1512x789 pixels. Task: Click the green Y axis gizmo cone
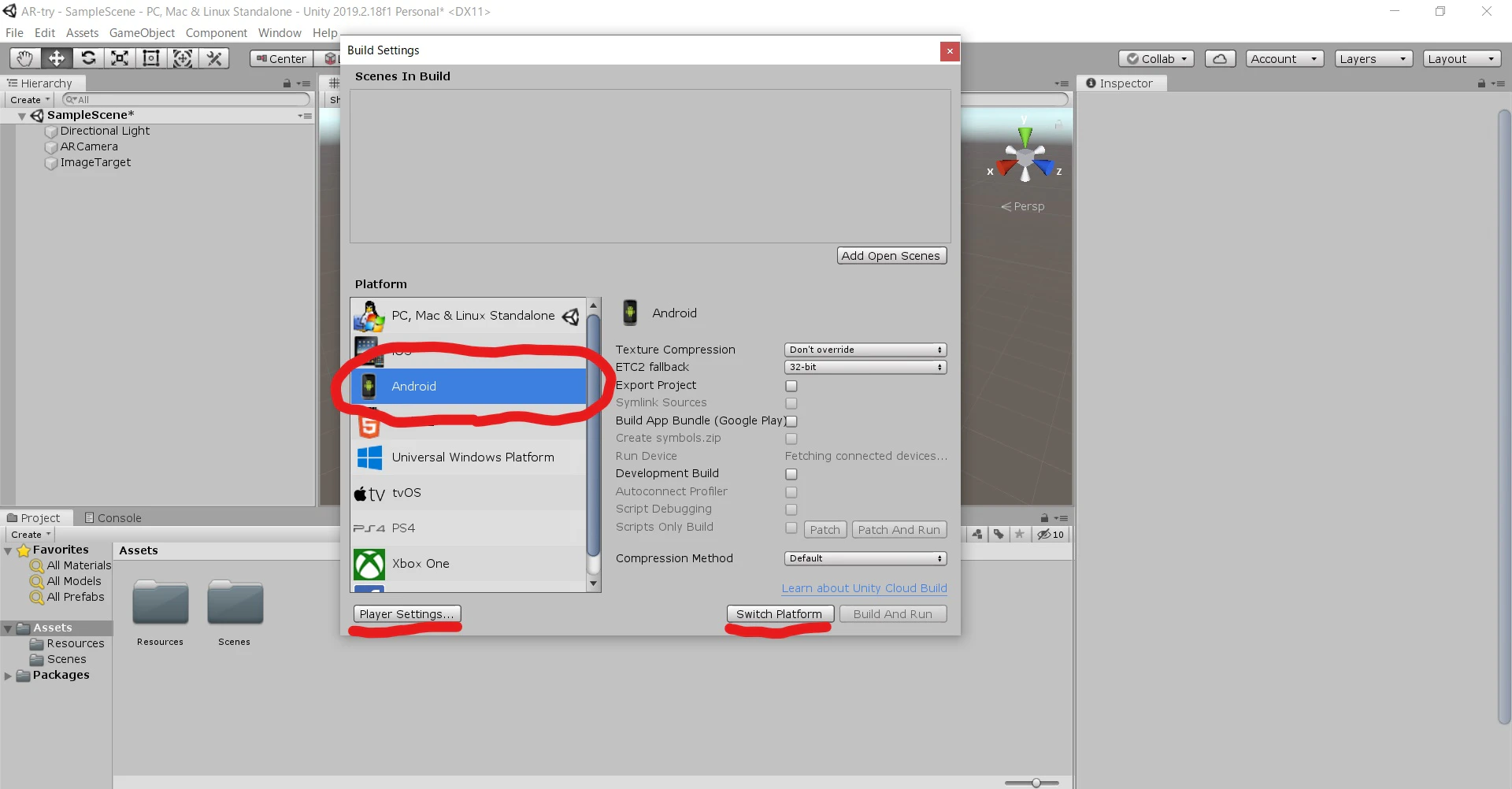(1025, 136)
